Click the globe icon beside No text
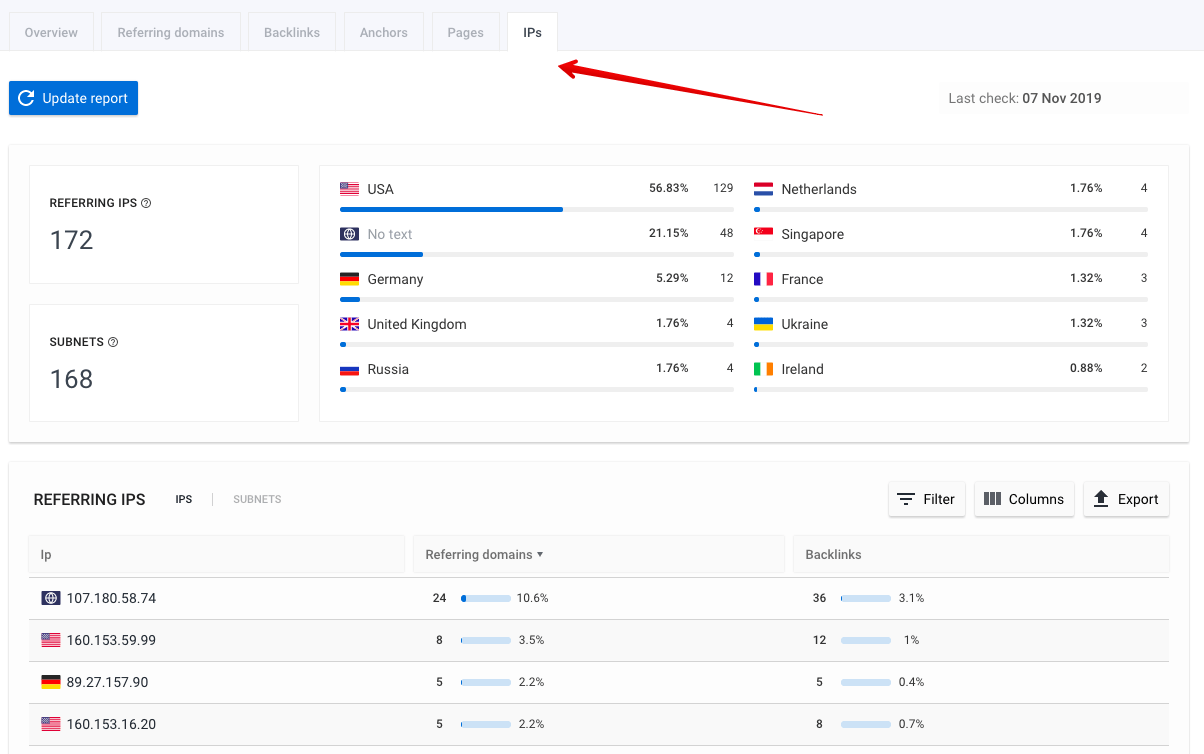Screen dimensions: 1204x754 [349, 234]
